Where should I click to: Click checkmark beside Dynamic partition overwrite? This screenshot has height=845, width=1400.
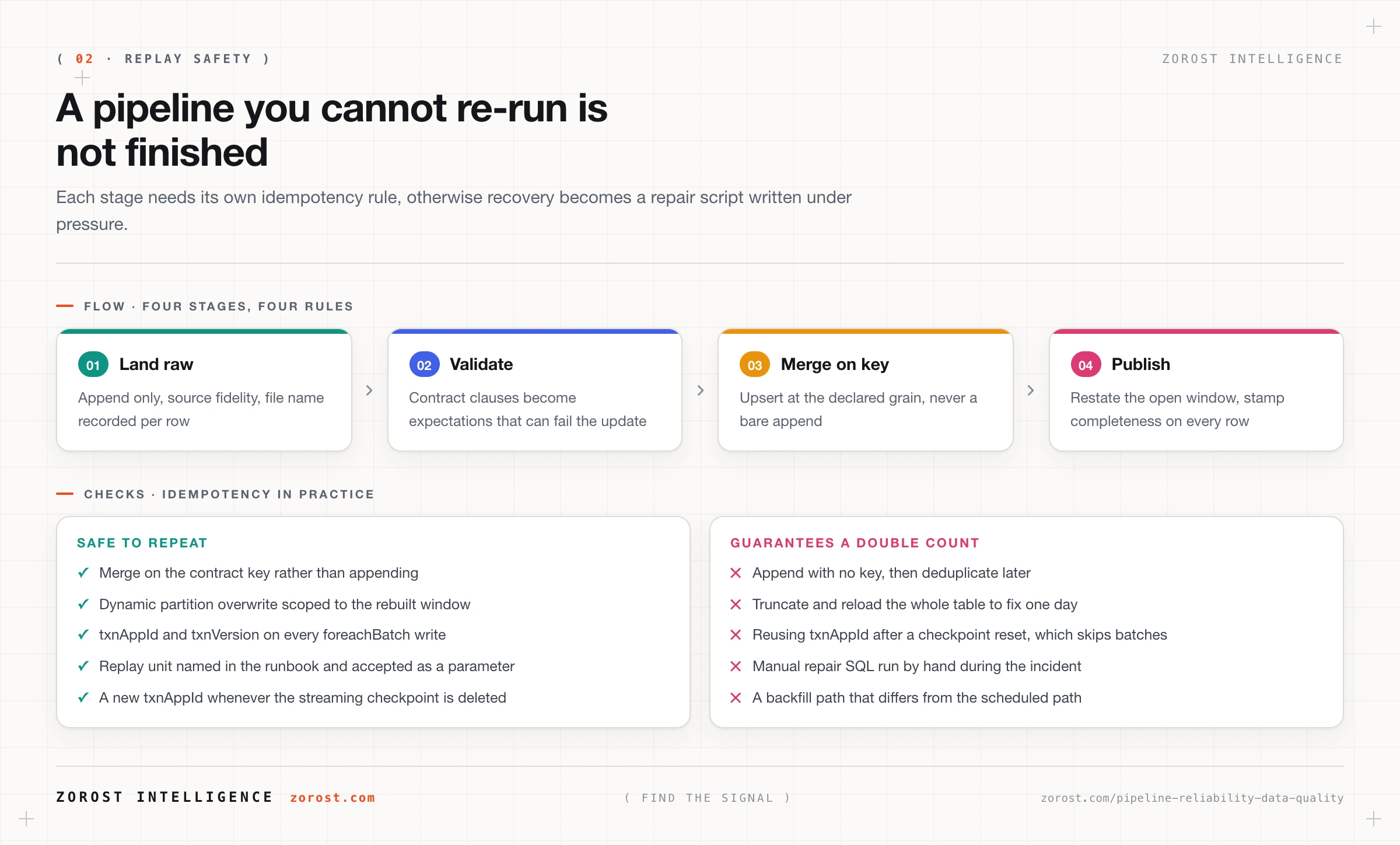(83, 605)
